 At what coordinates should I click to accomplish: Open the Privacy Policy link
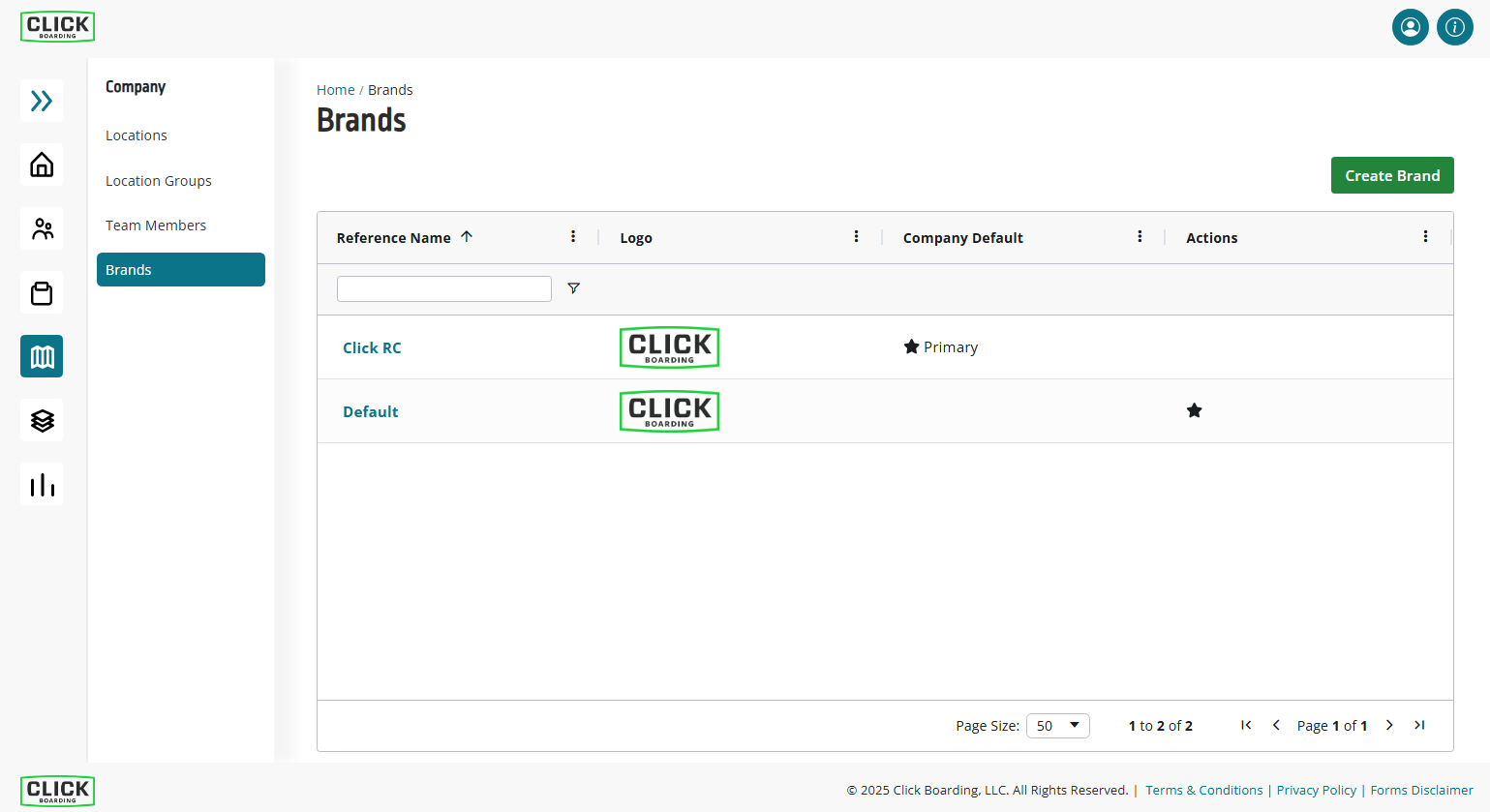[x=1316, y=790]
